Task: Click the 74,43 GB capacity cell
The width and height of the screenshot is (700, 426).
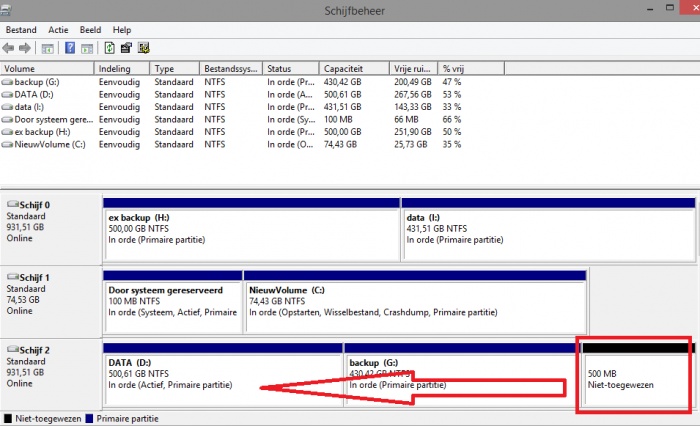Action: tap(340, 145)
